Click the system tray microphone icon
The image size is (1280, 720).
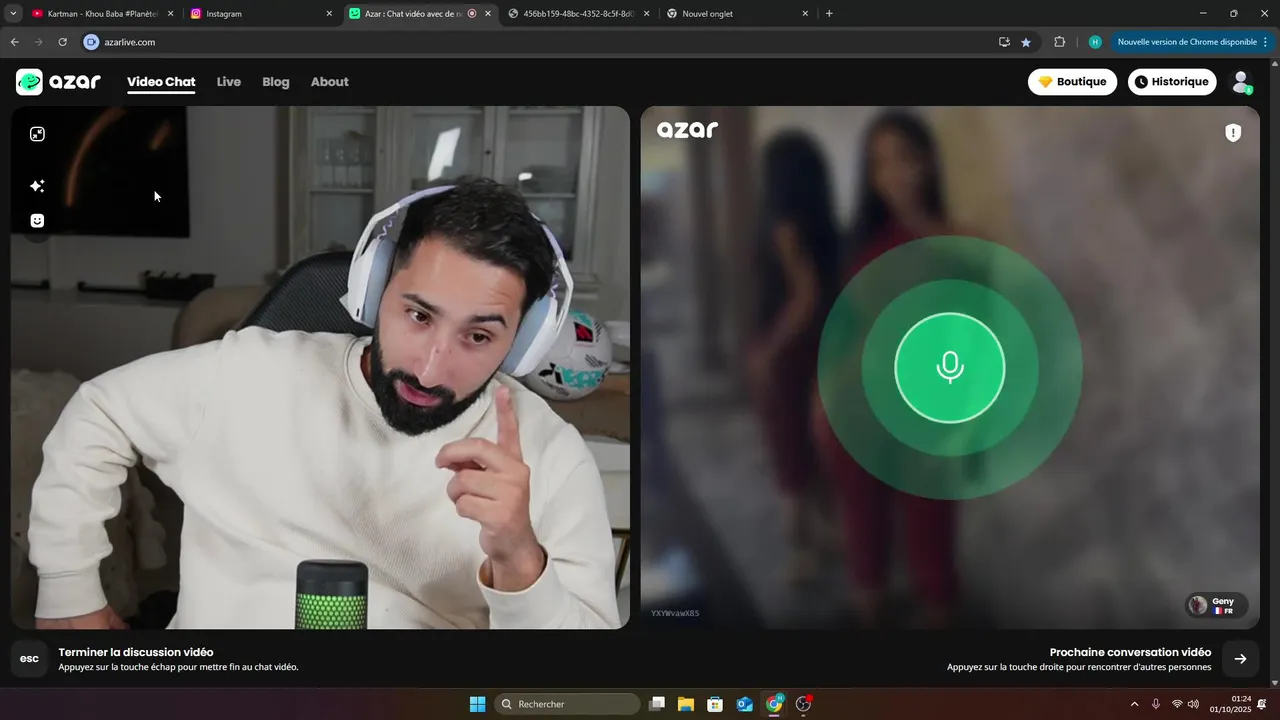pos(1156,704)
